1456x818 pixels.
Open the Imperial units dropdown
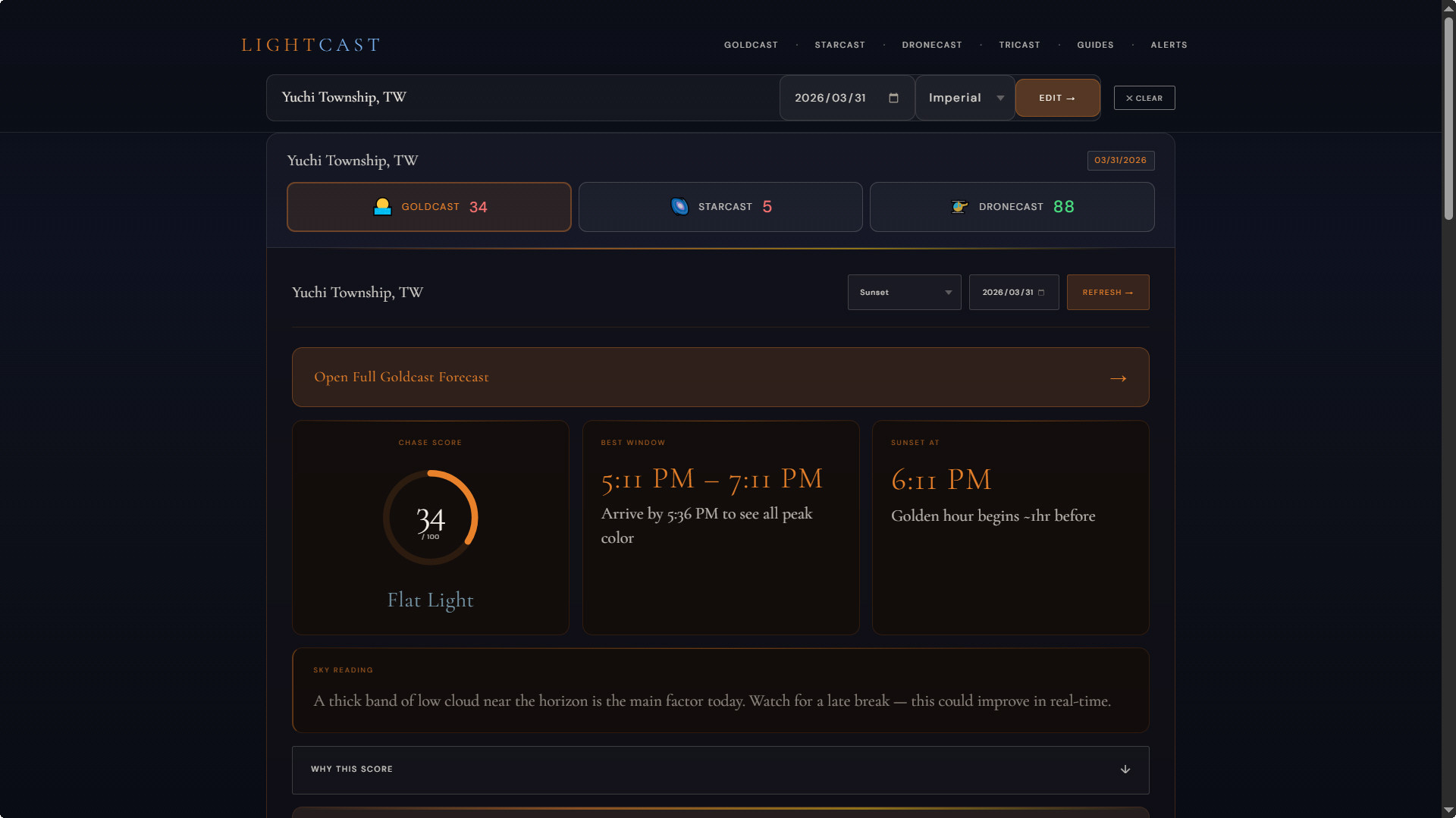click(965, 98)
